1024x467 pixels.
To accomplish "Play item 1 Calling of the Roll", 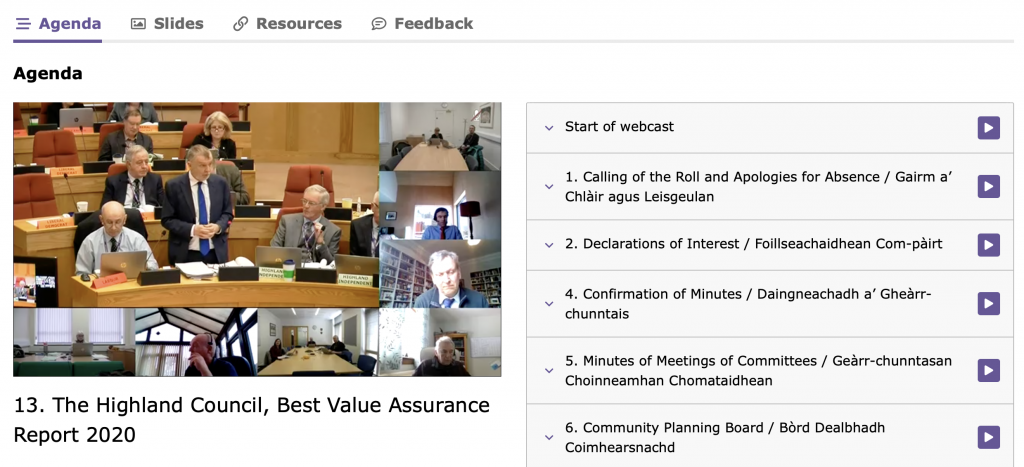I will pyautogui.click(x=988, y=187).
